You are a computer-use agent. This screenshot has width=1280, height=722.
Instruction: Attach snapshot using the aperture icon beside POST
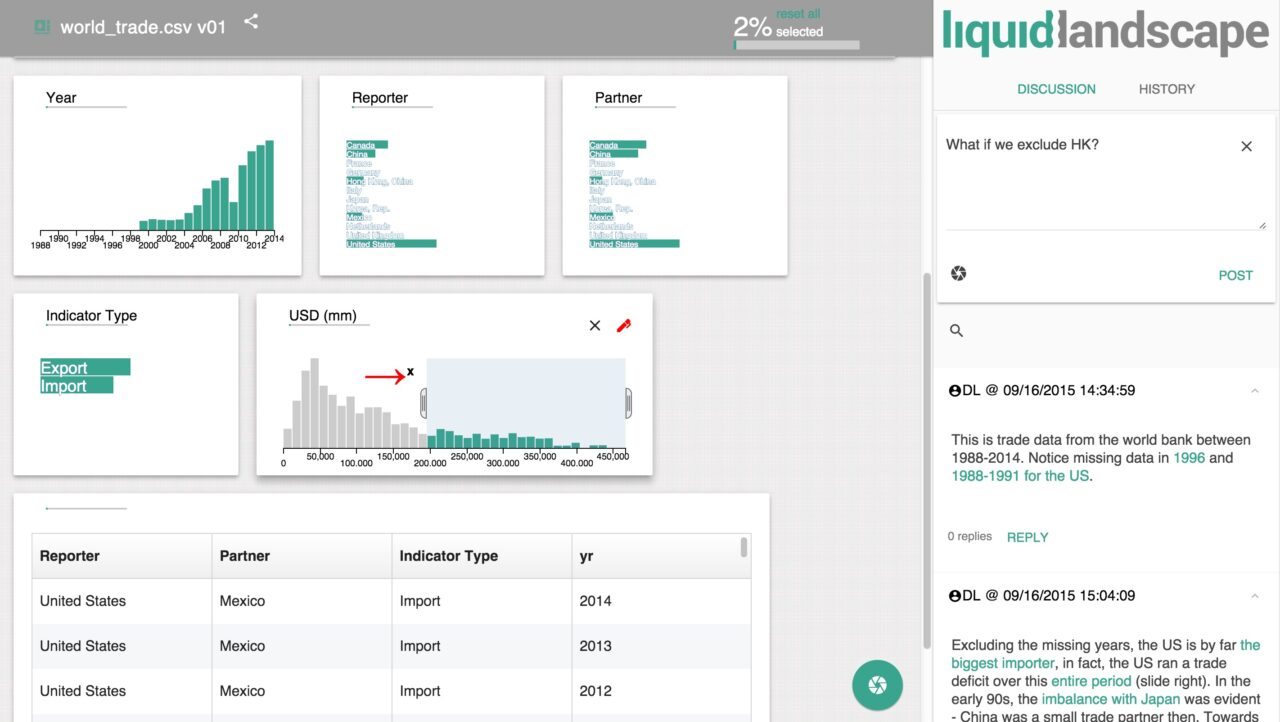coord(959,274)
